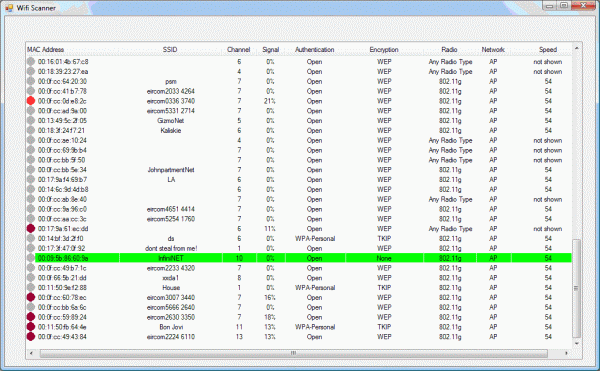Click the gray status dot for 00:18:39:23:27:ea

31,72
